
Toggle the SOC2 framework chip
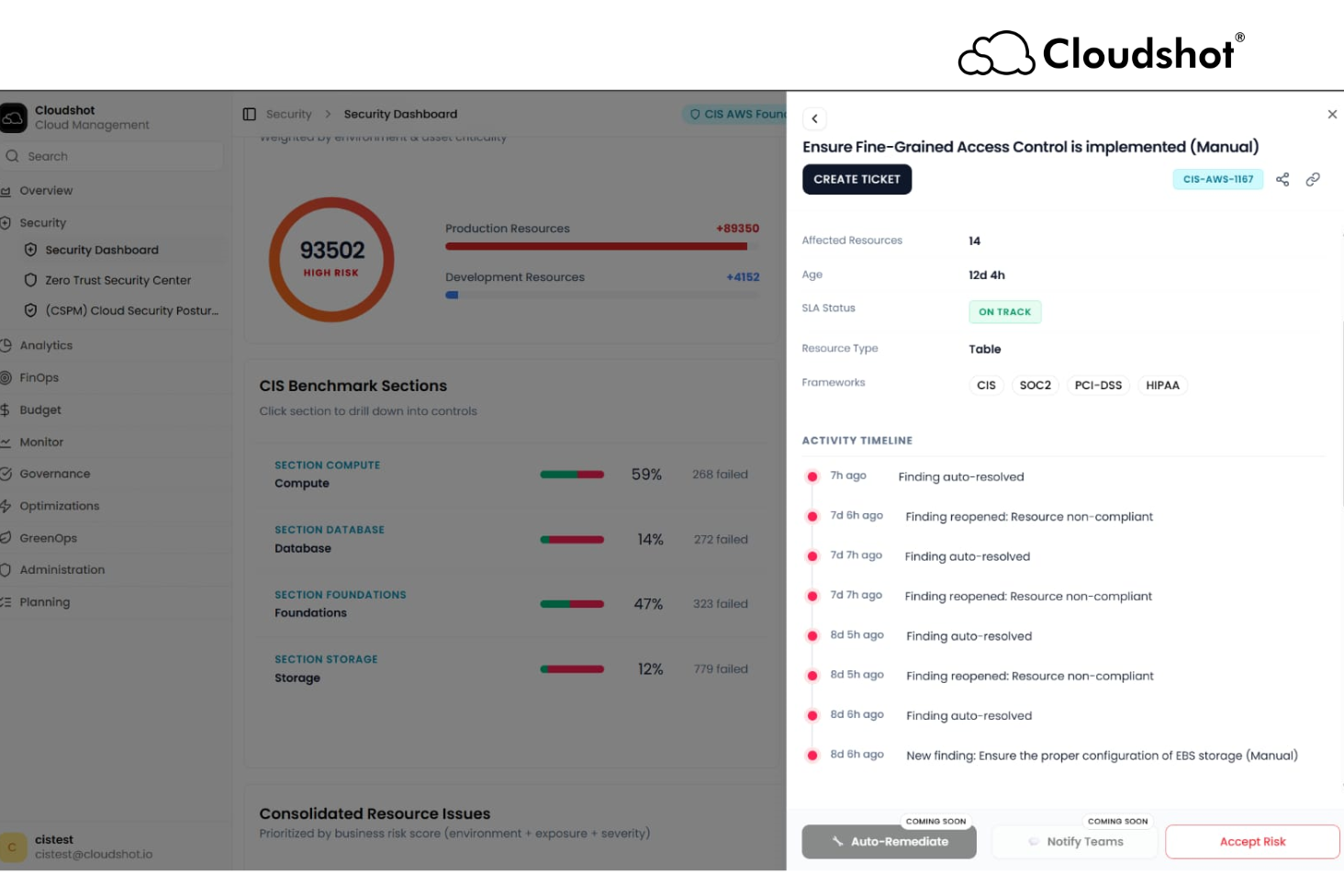point(1035,385)
